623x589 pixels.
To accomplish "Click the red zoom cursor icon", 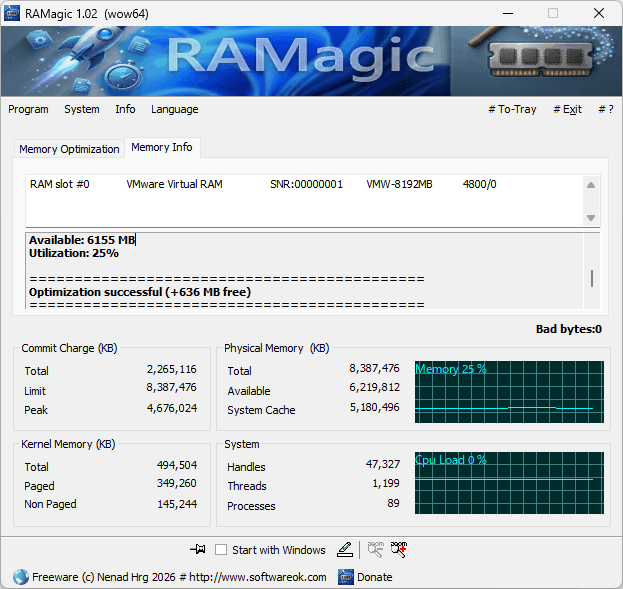I will click(399, 549).
